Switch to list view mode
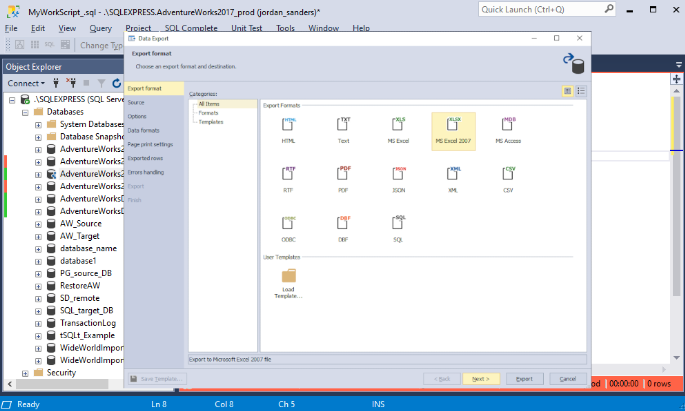This screenshot has width=685, height=411. [581, 91]
